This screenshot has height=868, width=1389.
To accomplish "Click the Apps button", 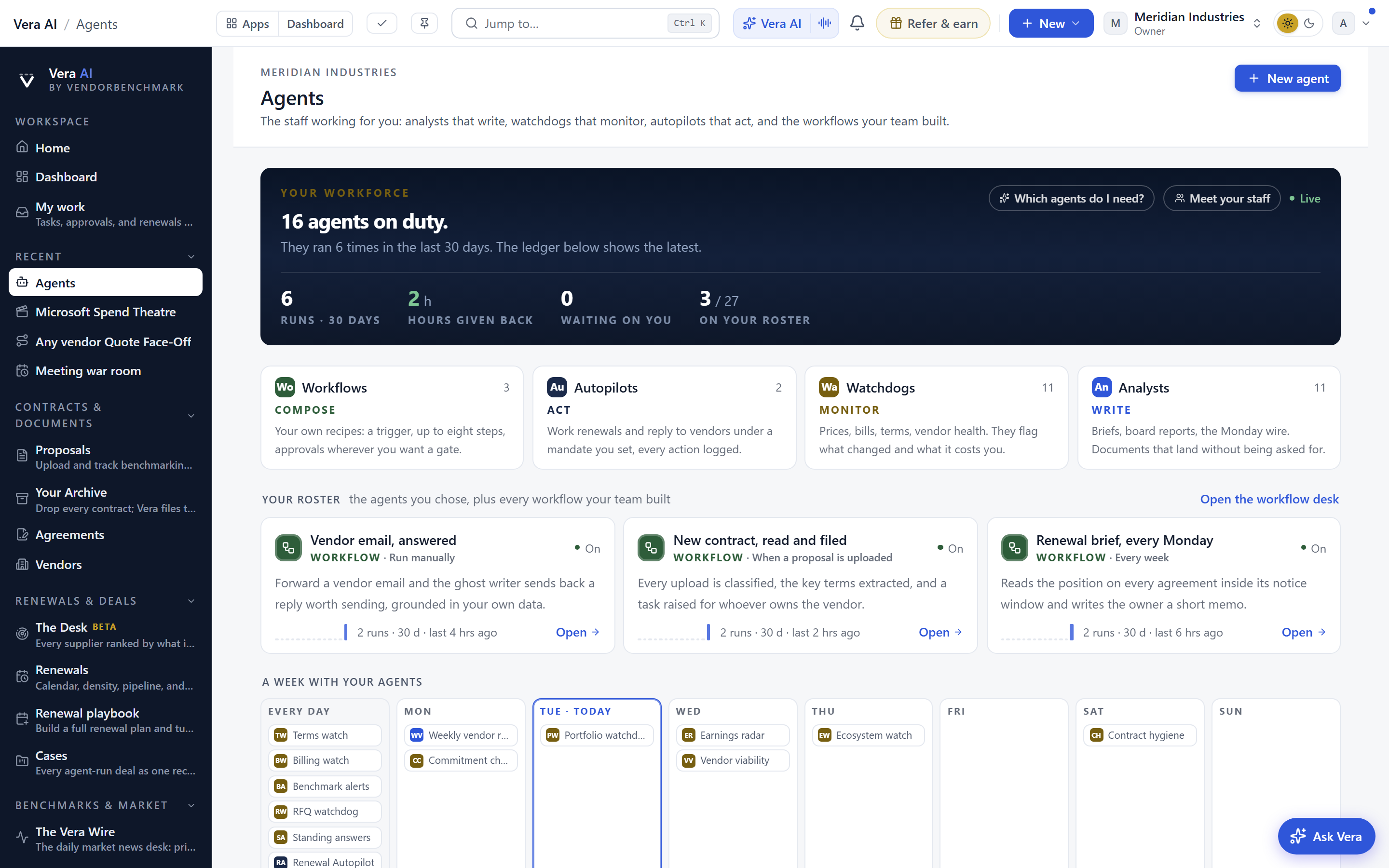I will tap(247, 24).
